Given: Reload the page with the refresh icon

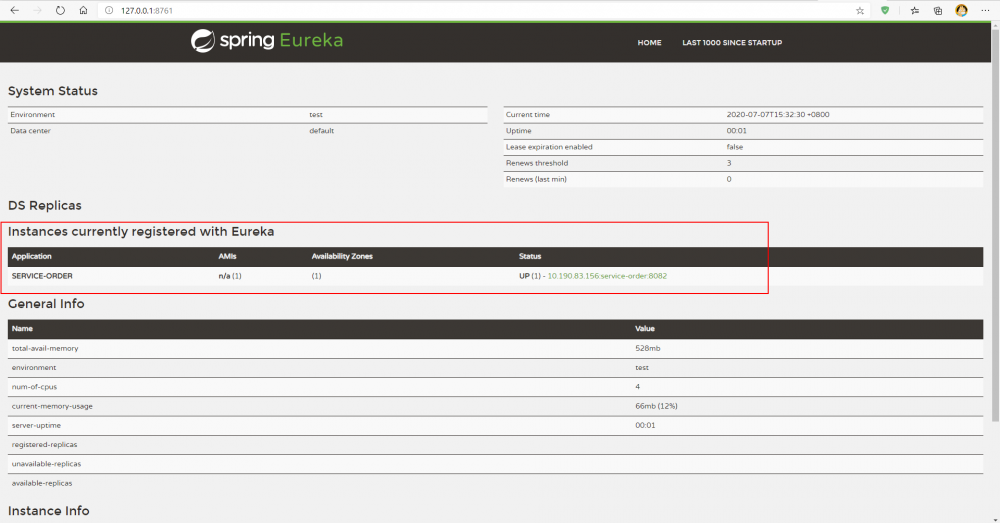Looking at the screenshot, I should [x=60, y=10].
